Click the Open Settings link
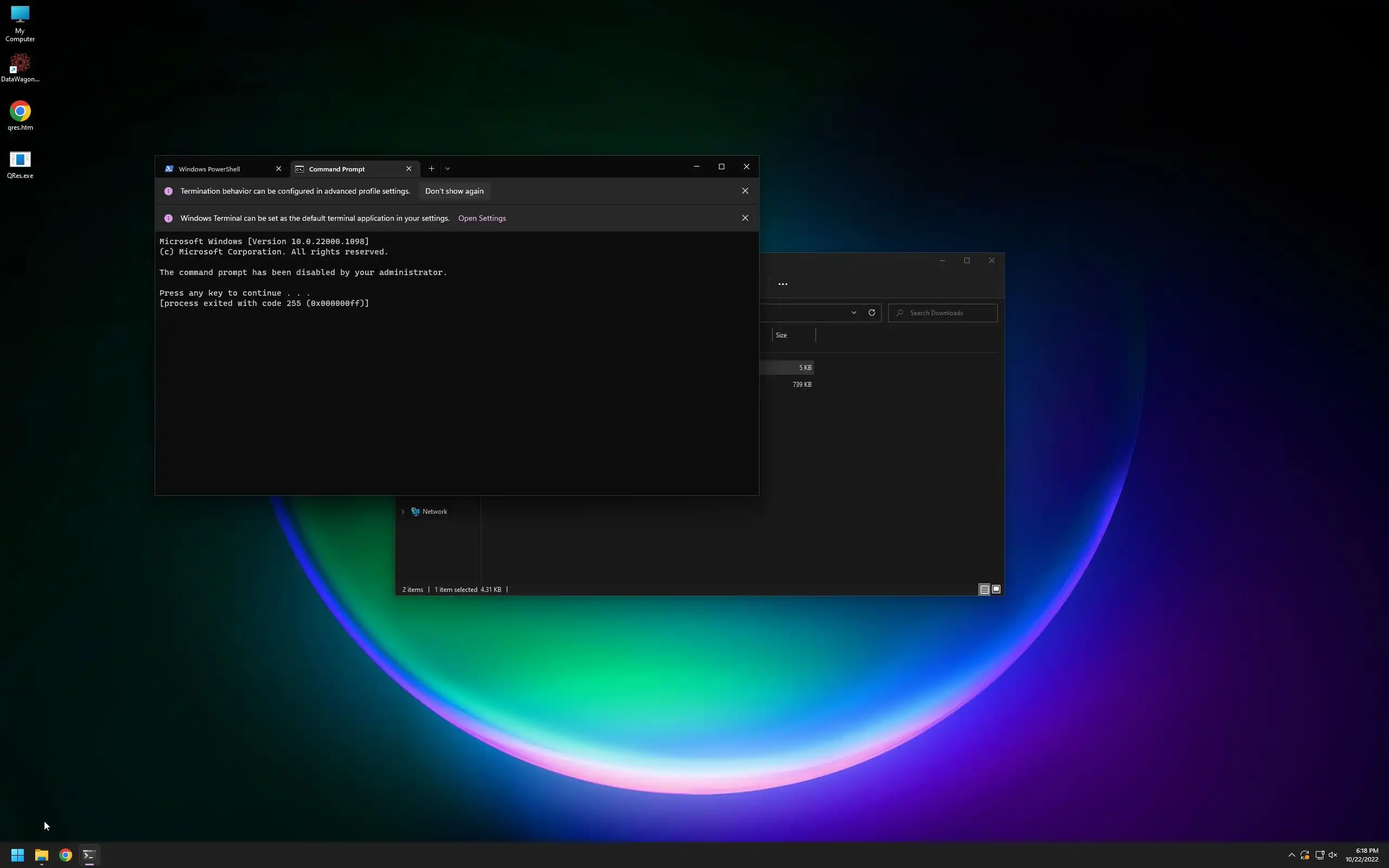This screenshot has height=868, width=1389. (x=482, y=218)
